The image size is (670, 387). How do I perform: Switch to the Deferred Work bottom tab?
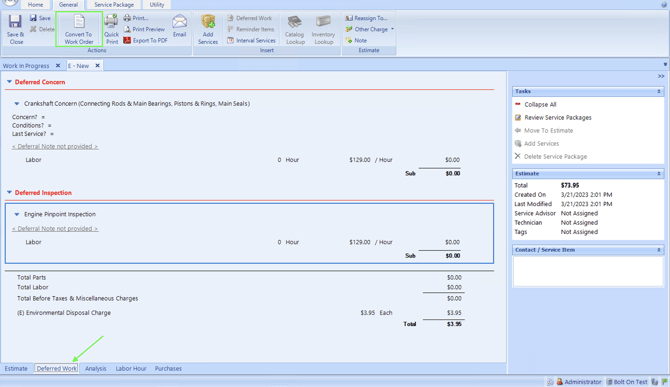(x=56, y=368)
